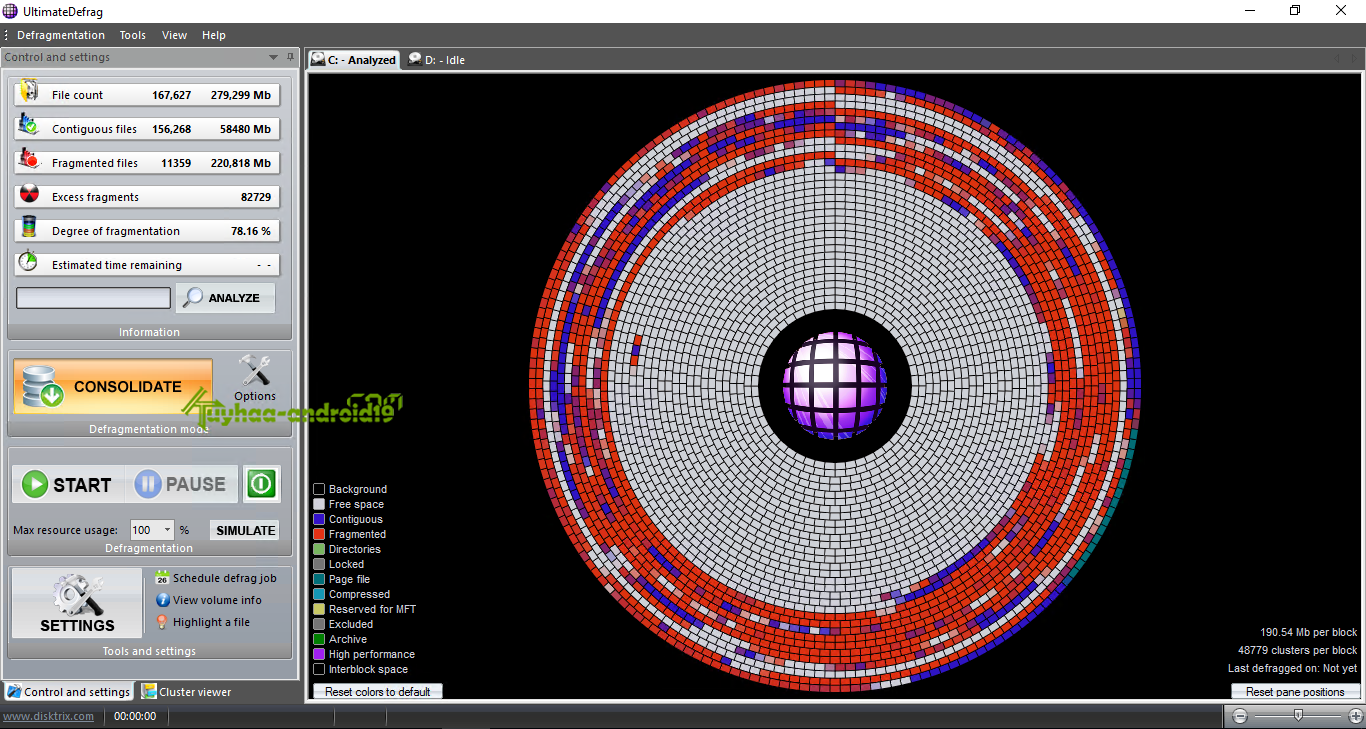Click the SIMULATE button
1366x729 pixels.
pyautogui.click(x=245, y=531)
